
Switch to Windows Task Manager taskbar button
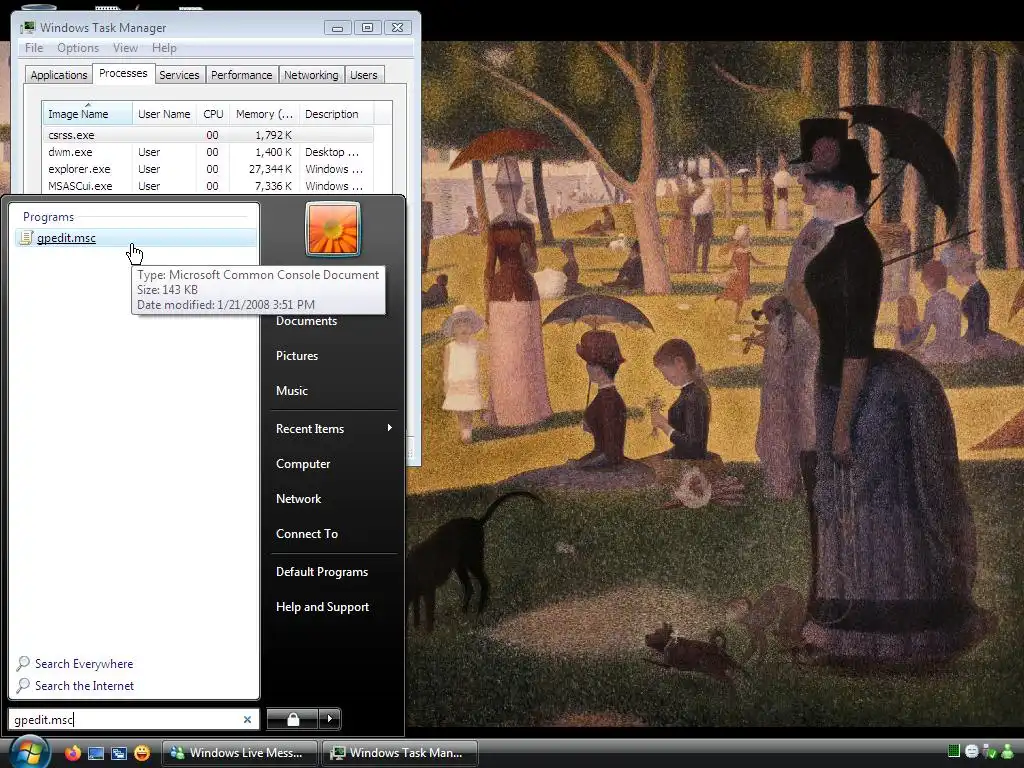tap(400, 753)
